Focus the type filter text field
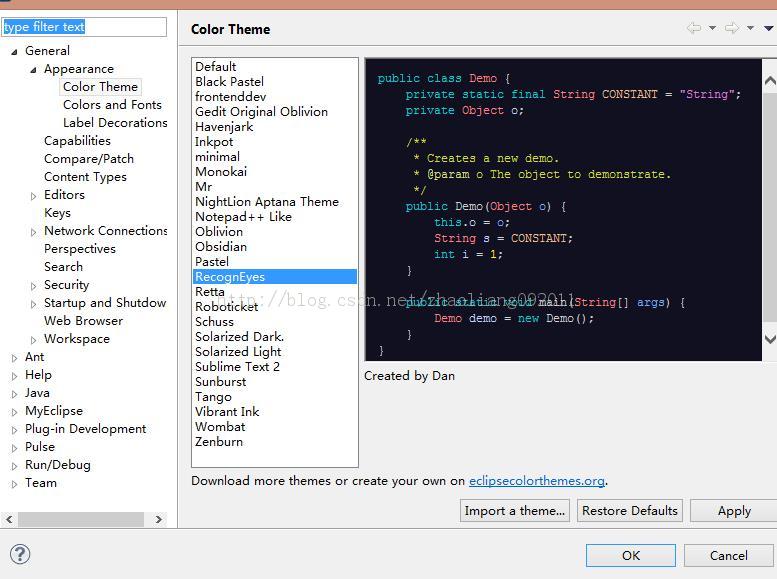The height and width of the screenshot is (579, 777). click(x=84, y=27)
